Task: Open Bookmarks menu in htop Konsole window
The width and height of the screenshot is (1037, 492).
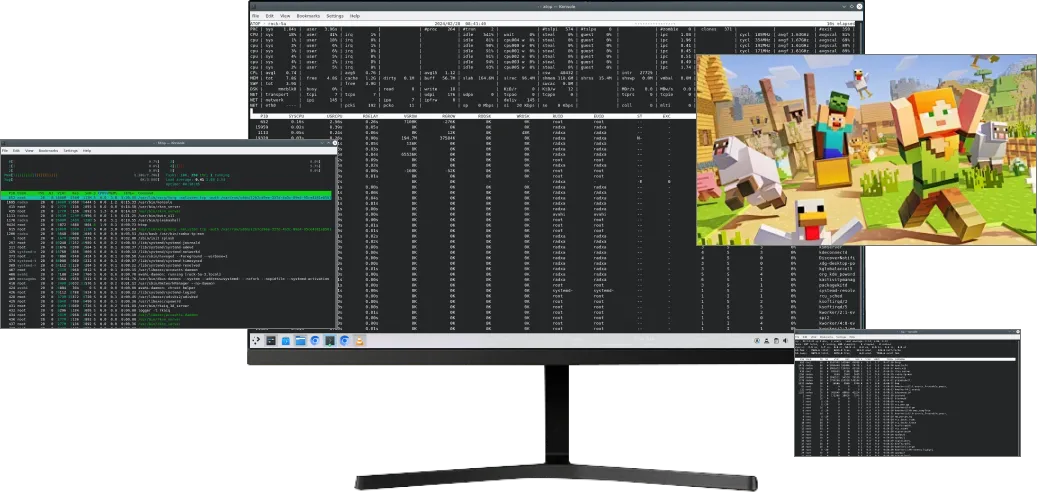Action: click(x=48, y=151)
